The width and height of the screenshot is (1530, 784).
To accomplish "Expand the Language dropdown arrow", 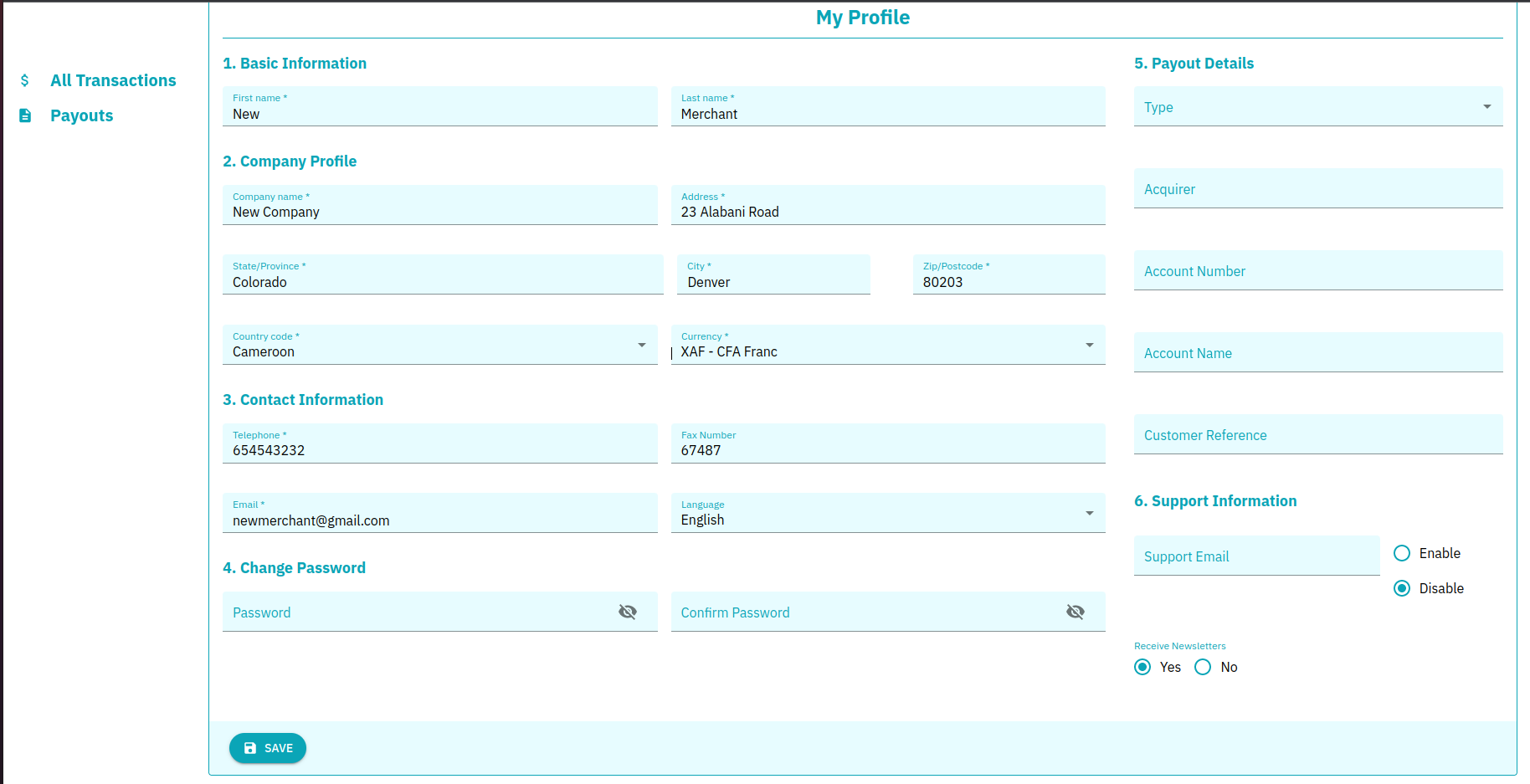I will [x=1090, y=513].
